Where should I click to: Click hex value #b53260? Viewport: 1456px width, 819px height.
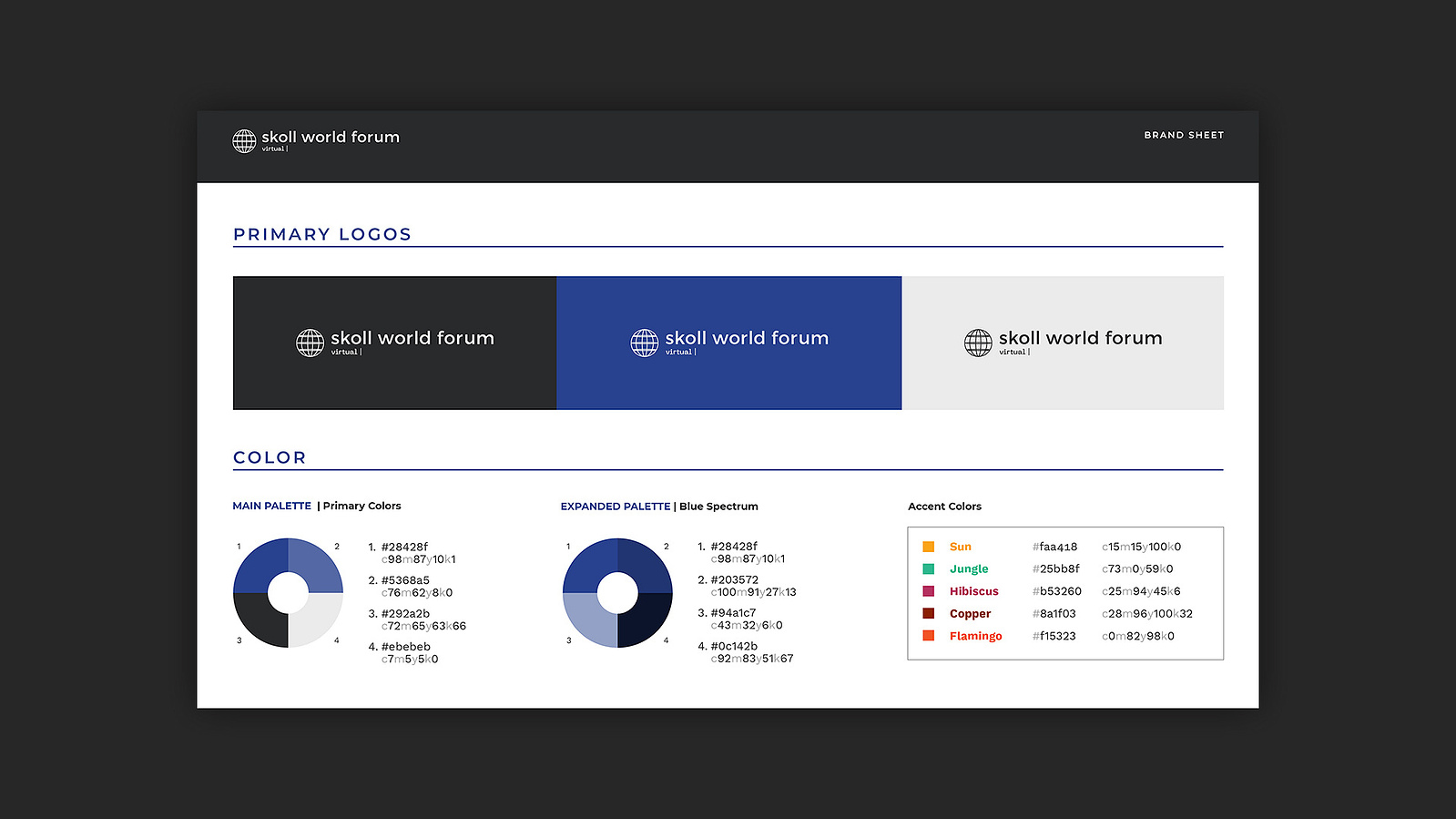tap(1057, 591)
